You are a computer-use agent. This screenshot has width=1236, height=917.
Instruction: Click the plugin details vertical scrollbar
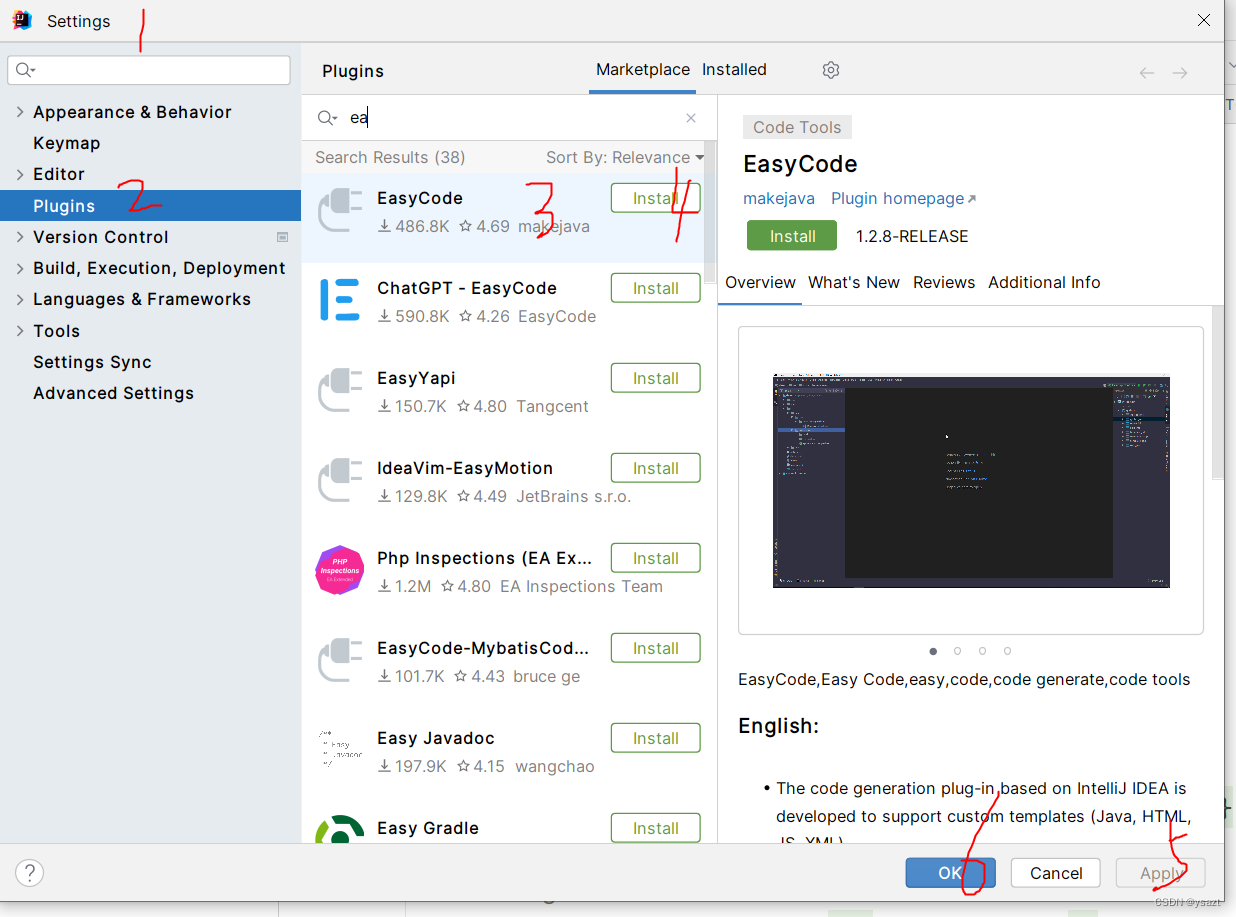(x=1217, y=395)
